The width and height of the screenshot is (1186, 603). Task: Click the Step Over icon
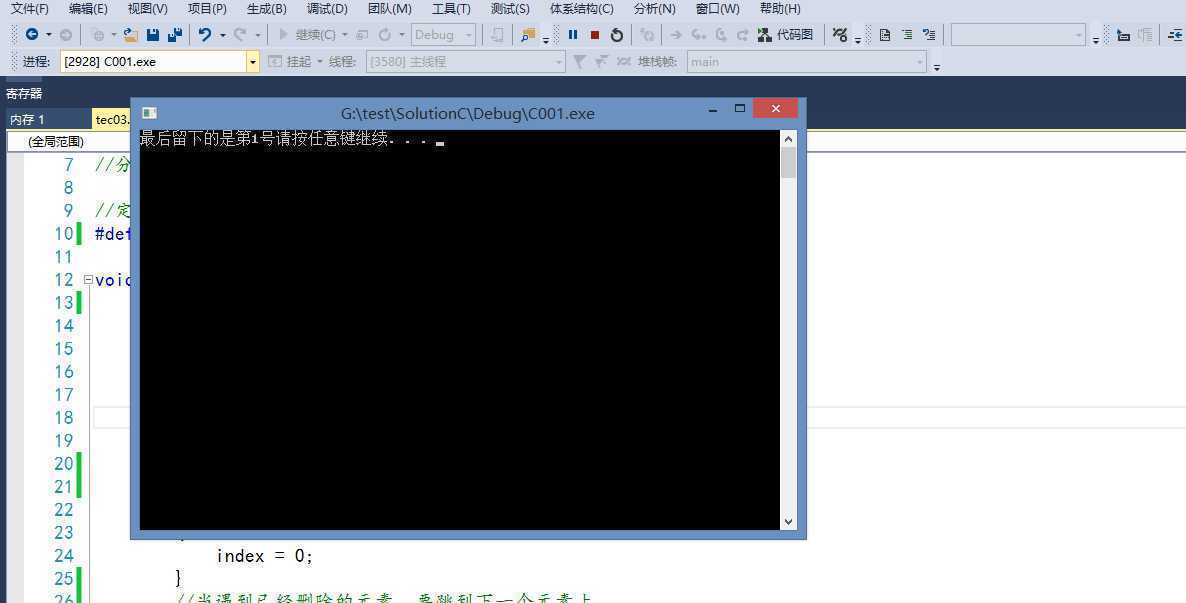pyautogui.click(x=722, y=35)
